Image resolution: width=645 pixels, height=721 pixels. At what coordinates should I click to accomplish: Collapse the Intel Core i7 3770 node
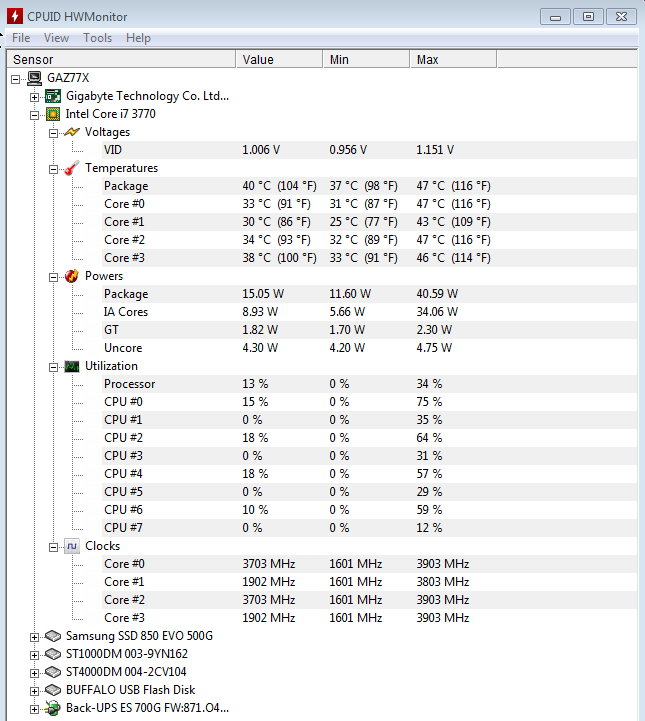tap(34, 115)
